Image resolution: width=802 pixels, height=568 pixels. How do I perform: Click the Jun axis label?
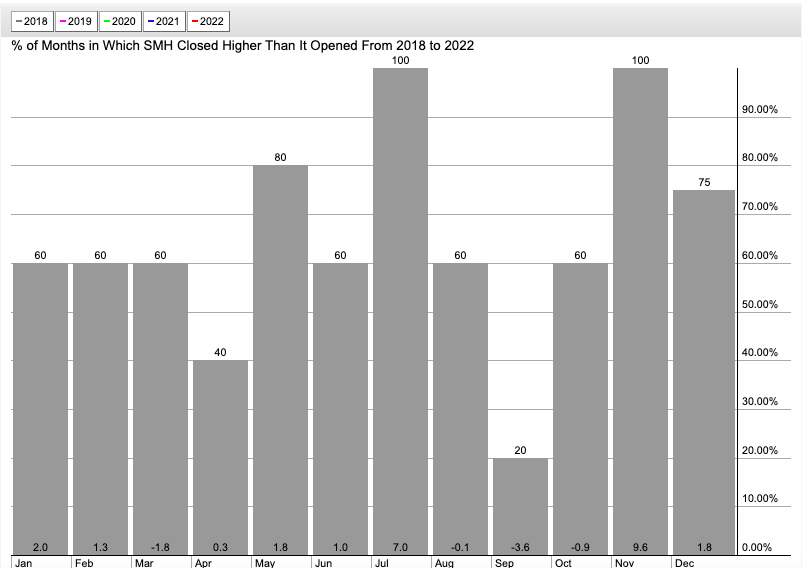pos(323,563)
